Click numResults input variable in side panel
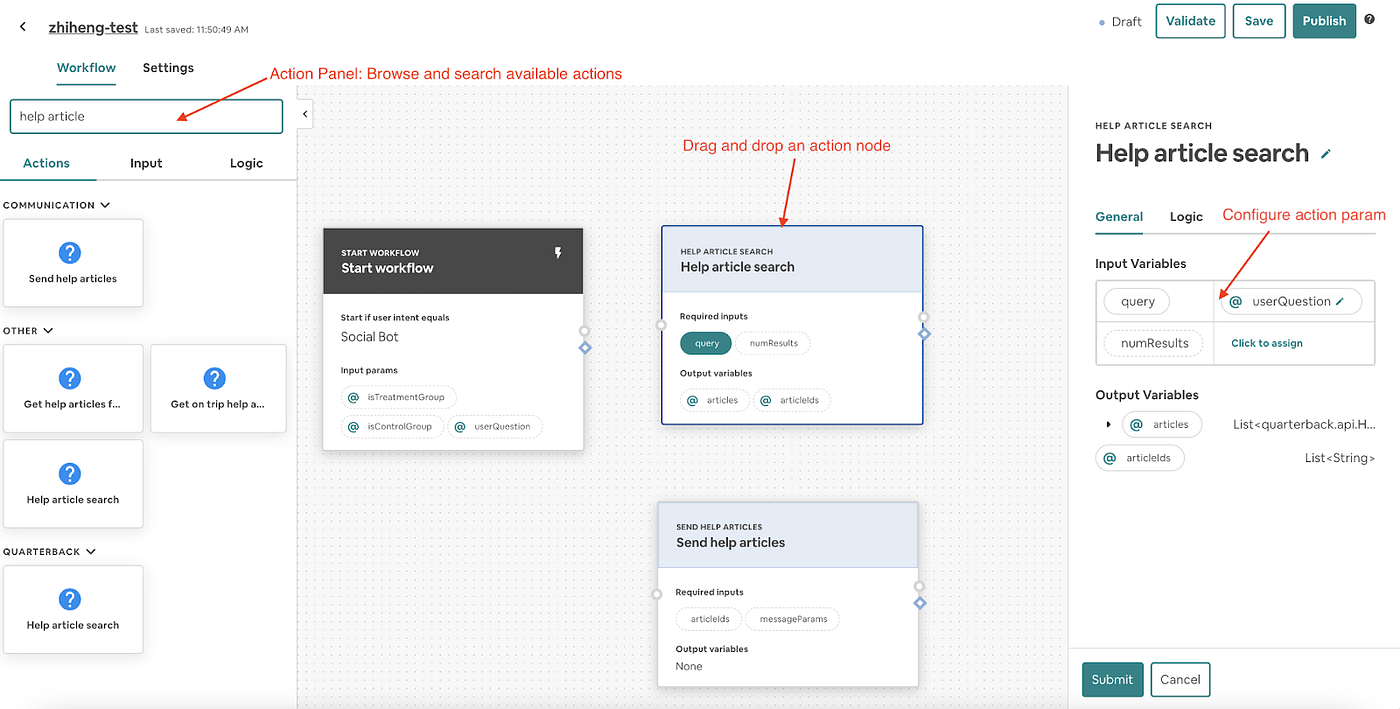Image resolution: width=1400 pixels, height=709 pixels. coord(1154,343)
